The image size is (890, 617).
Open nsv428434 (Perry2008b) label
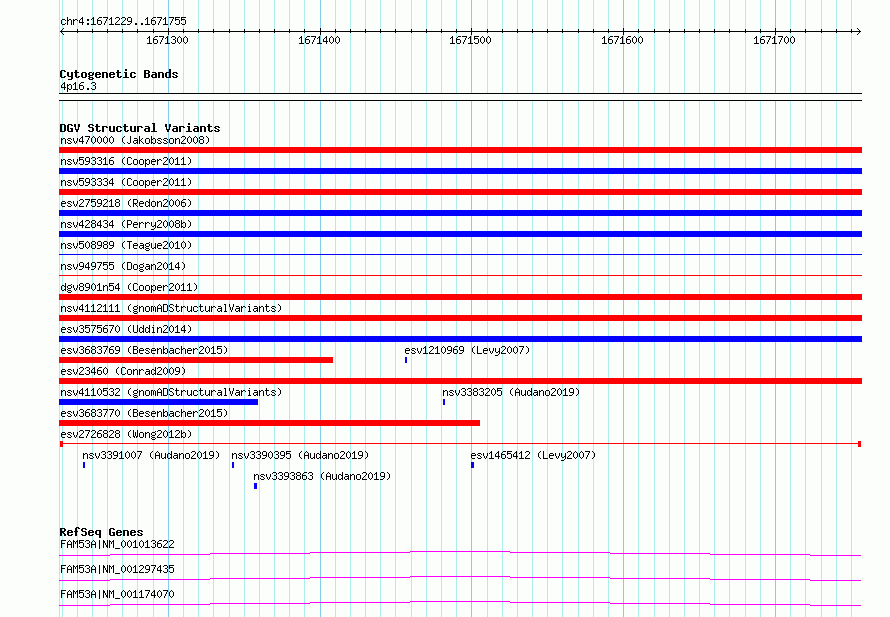[x=126, y=224]
